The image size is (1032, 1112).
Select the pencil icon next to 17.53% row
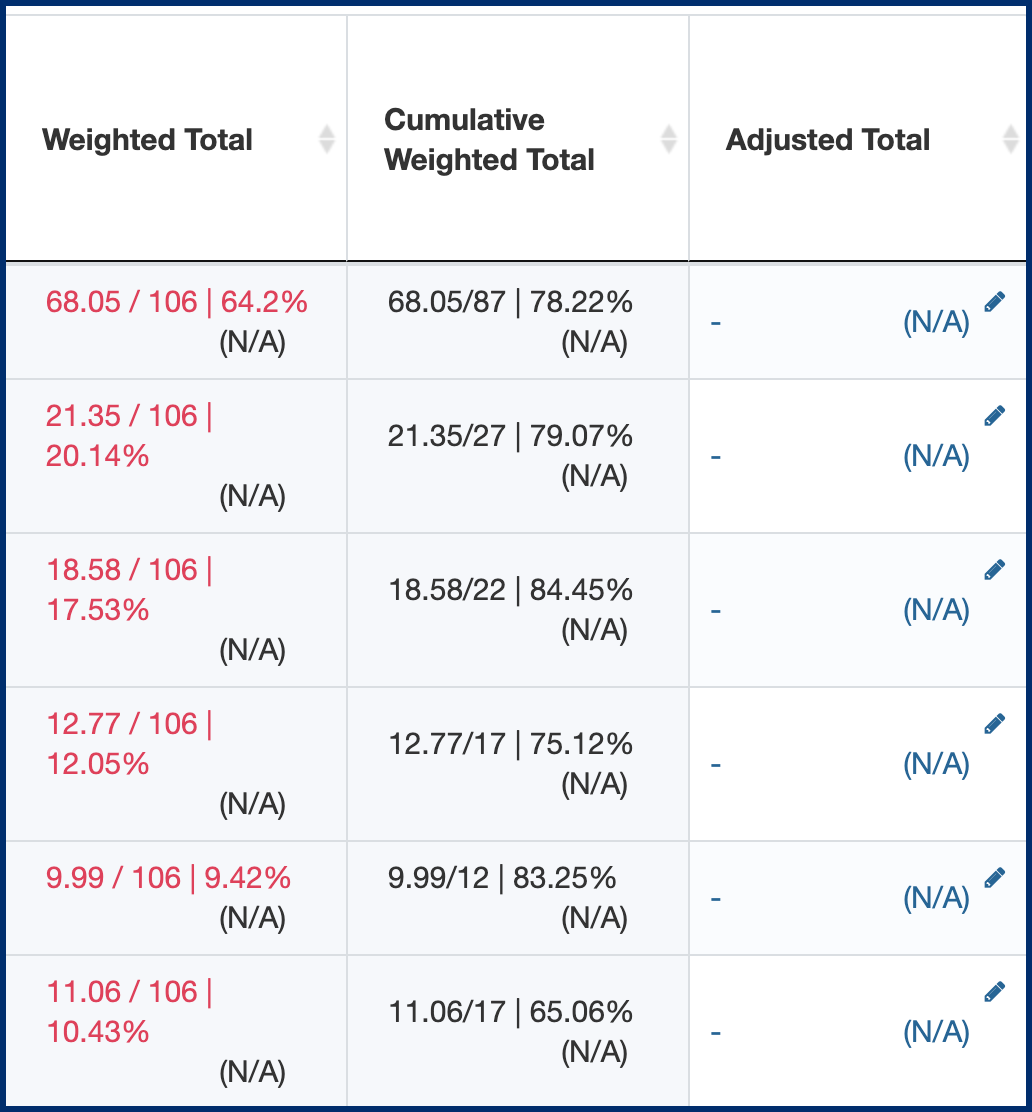[995, 568]
